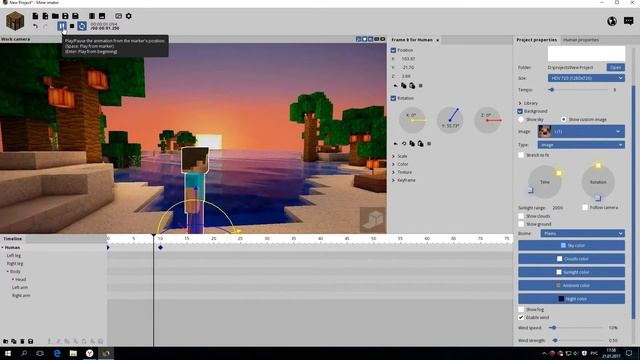Open the background Image dropdown
The width and height of the screenshot is (640, 360).
click(581, 131)
